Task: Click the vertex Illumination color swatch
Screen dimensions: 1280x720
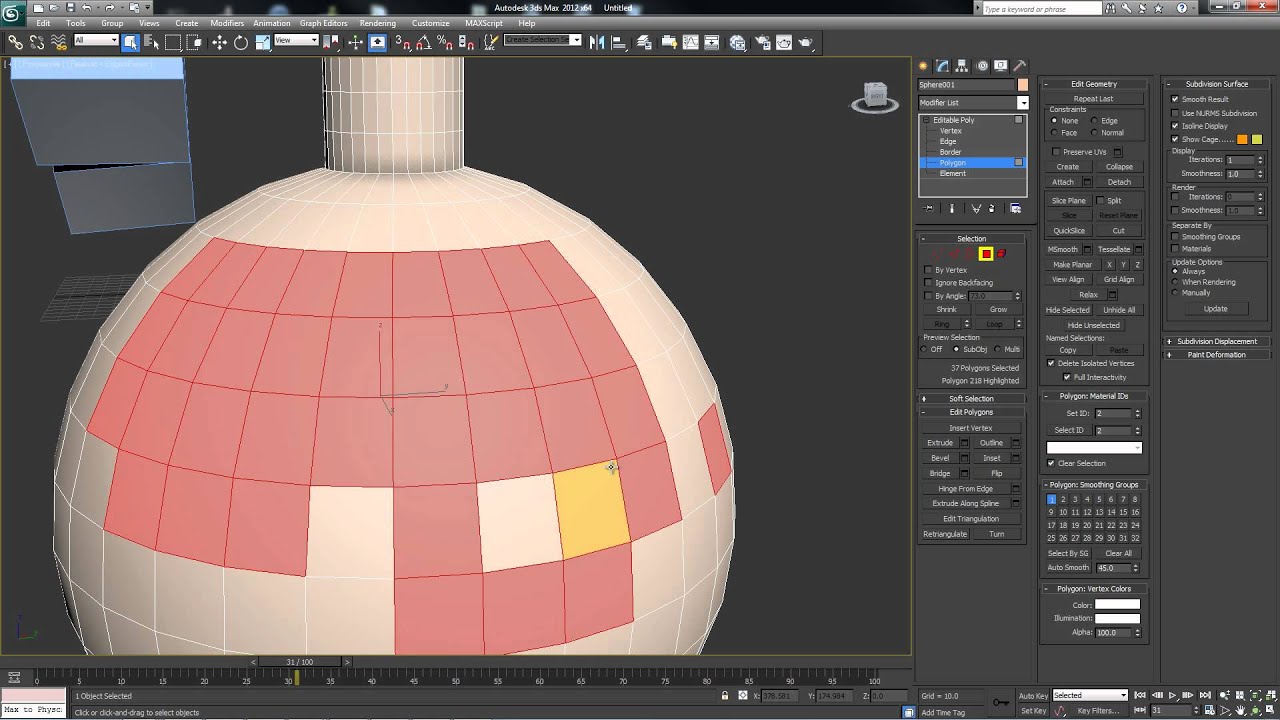Action: [x=1117, y=618]
